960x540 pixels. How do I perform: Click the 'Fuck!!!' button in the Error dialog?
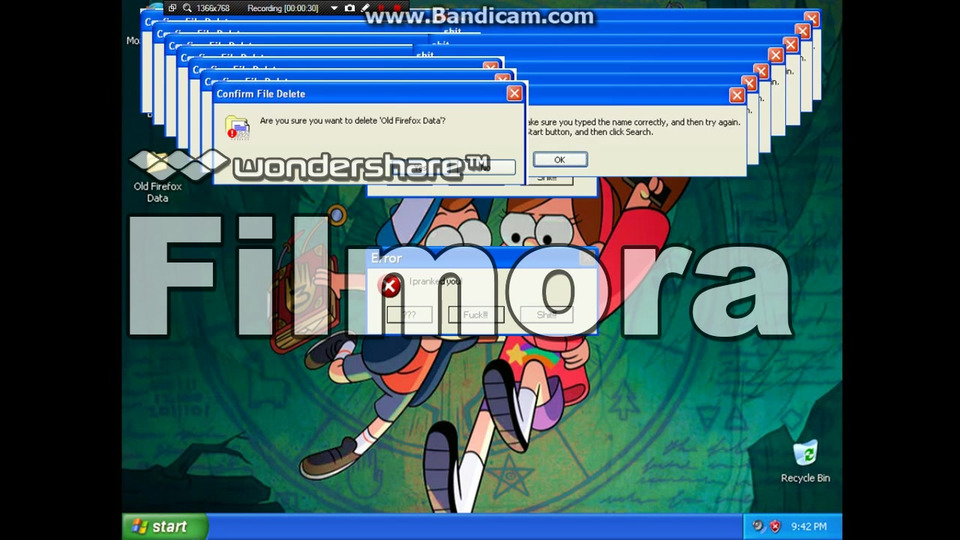tap(476, 315)
